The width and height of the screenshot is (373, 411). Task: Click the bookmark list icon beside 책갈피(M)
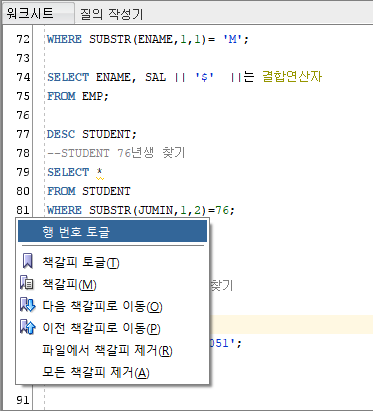coord(27,282)
